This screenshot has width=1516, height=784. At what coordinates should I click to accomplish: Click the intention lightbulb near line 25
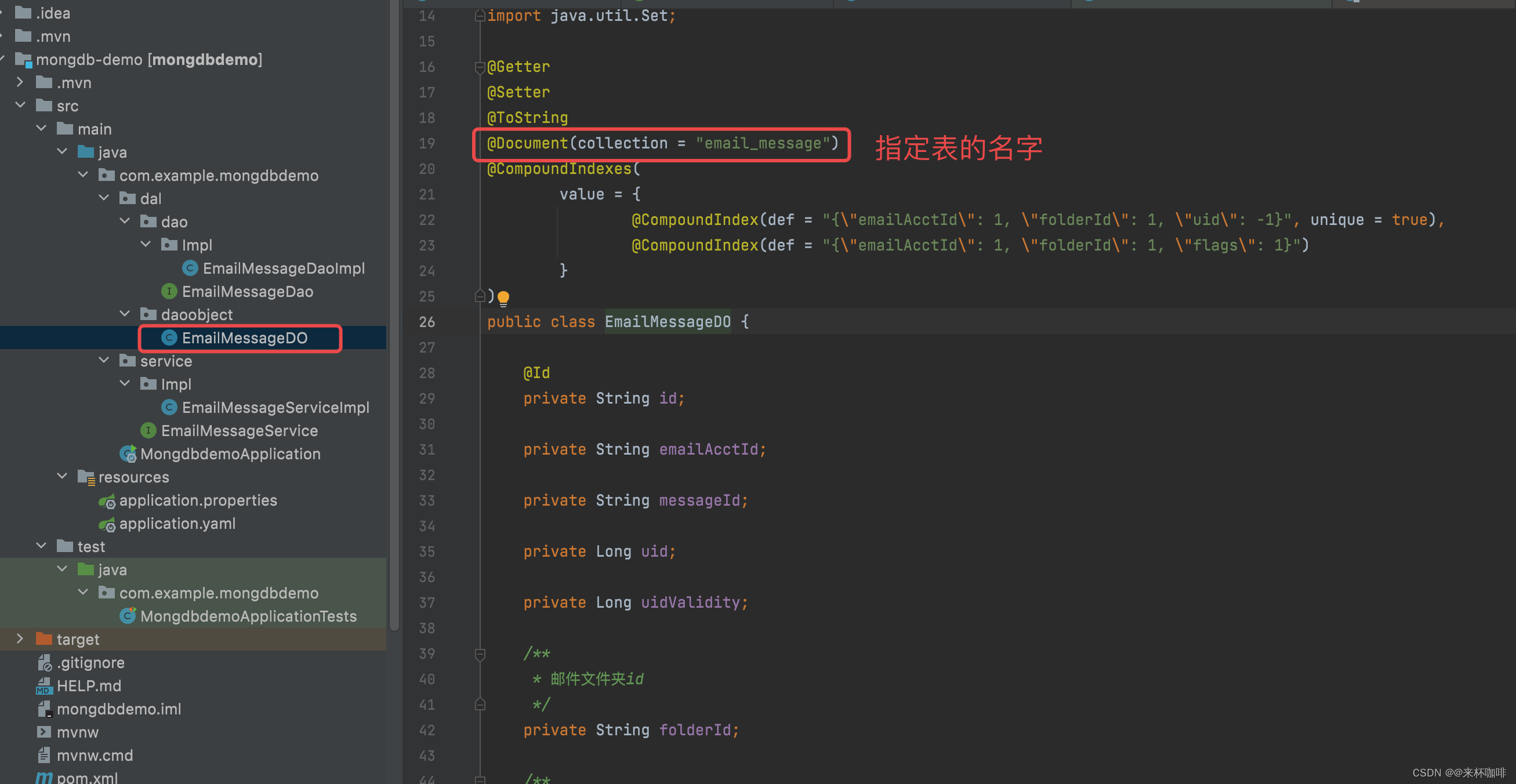tap(503, 298)
